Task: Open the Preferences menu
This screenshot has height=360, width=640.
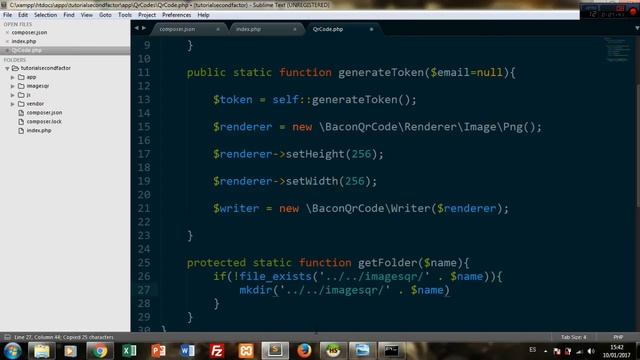Action: coord(176,15)
